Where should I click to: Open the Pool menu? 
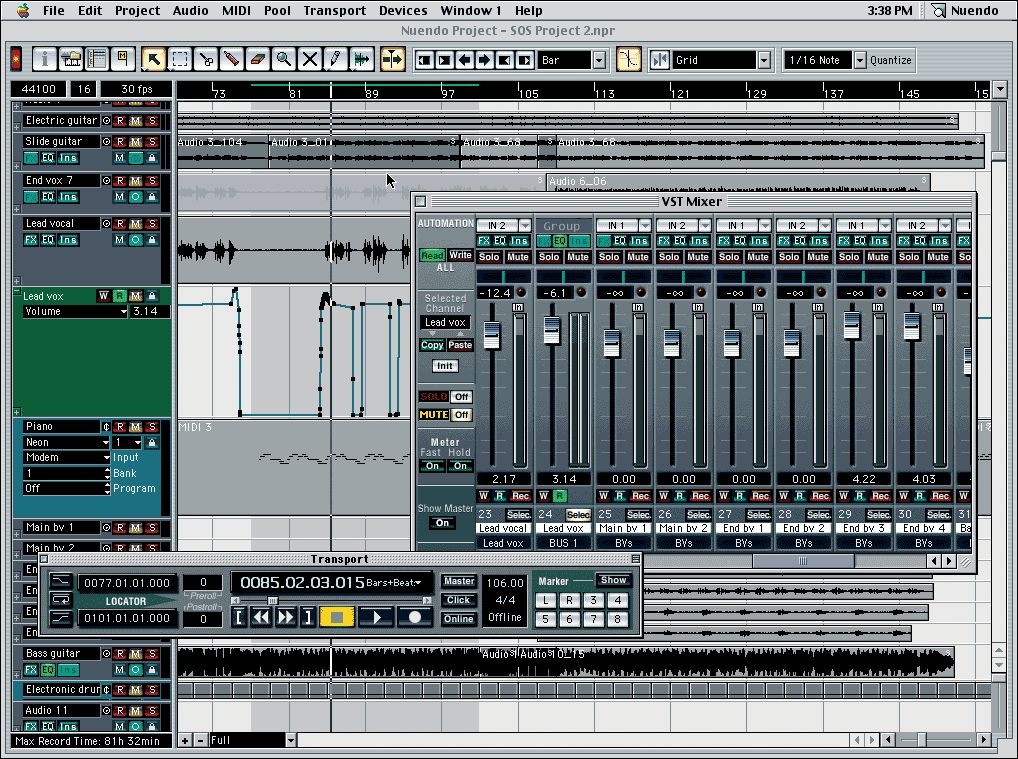click(277, 10)
